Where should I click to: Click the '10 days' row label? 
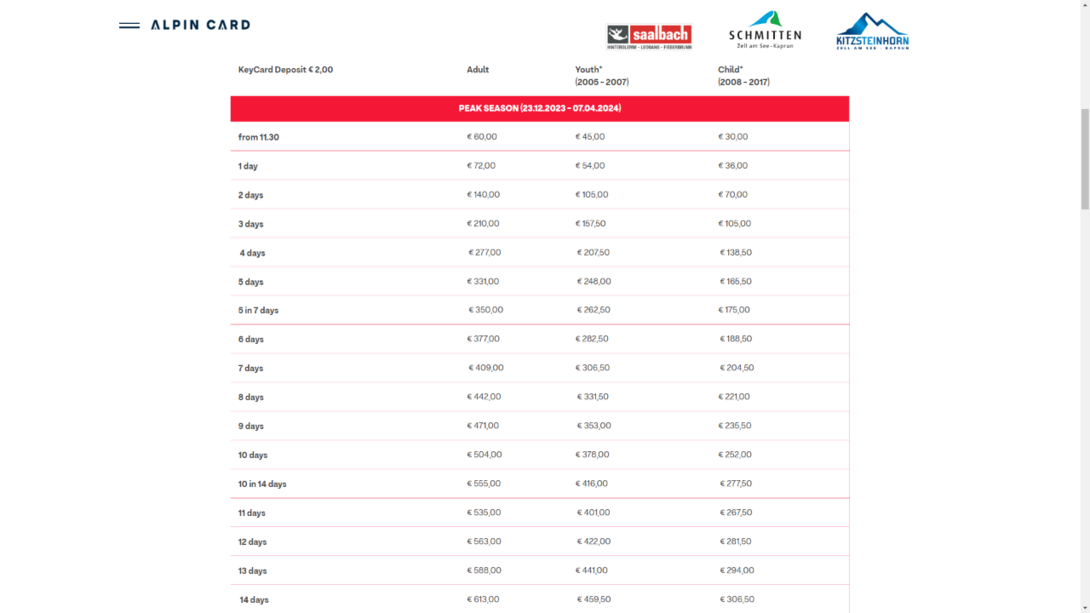pyautogui.click(x=253, y=455)
